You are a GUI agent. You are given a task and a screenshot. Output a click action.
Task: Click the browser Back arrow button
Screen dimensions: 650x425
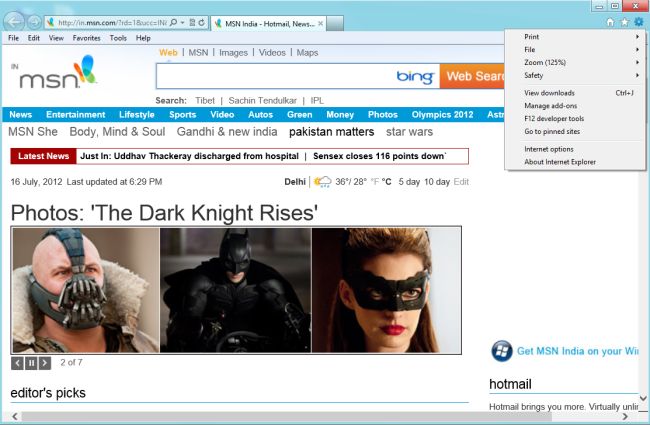14,22
